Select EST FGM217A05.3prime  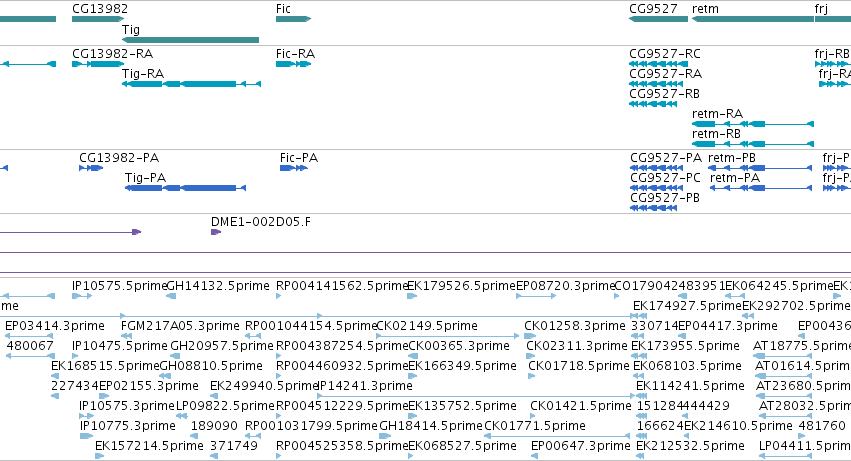(180, 326)
